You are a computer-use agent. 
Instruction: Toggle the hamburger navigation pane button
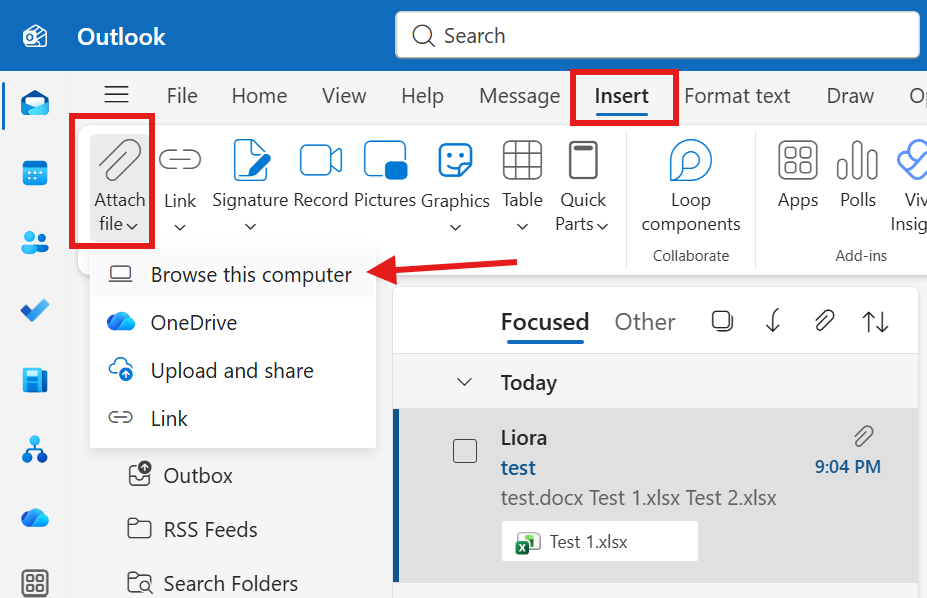pos(116,95)
